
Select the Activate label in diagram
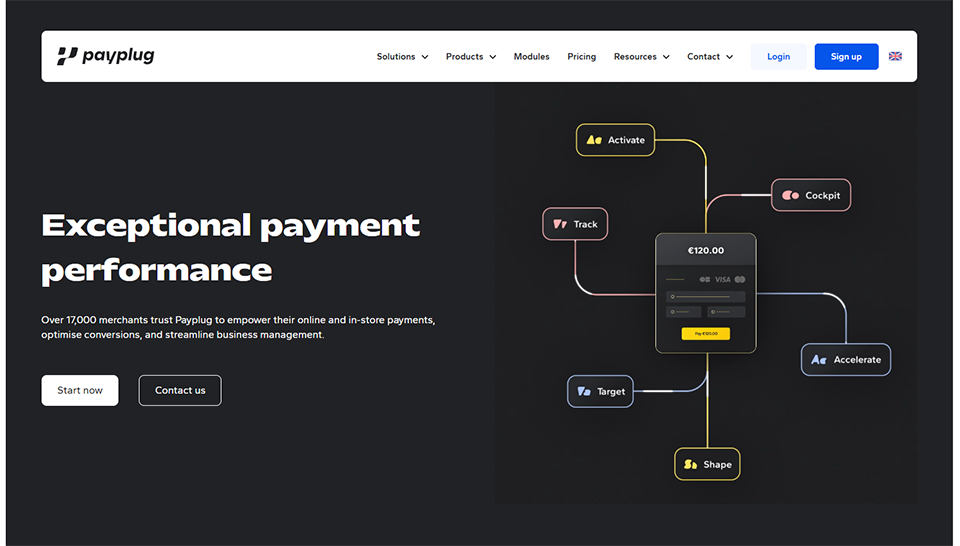pyautogui.click(x=626, y=140)
